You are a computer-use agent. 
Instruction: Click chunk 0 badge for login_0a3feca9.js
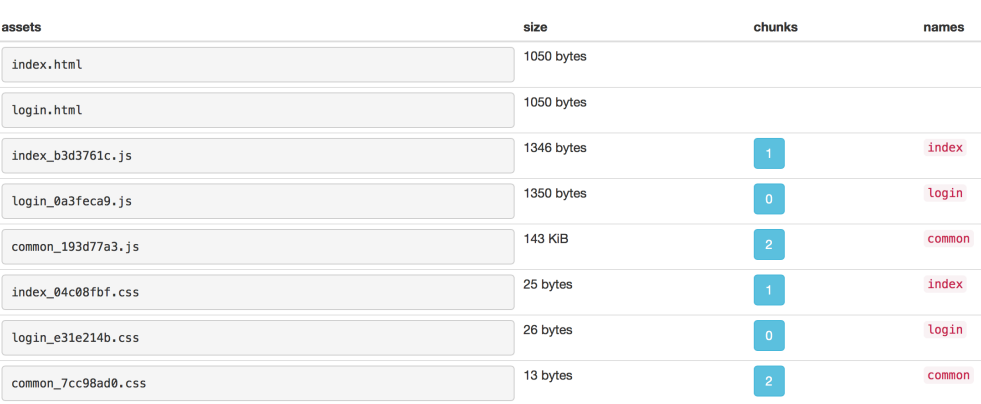tap(769, 199)
